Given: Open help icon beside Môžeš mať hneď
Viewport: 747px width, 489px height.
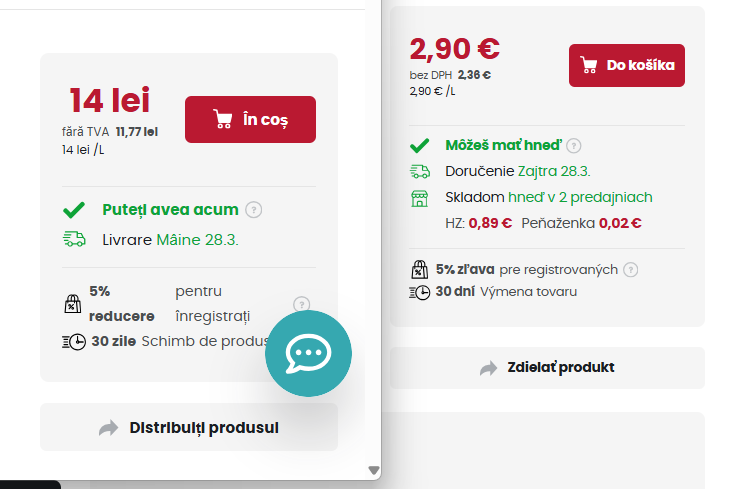Looking at the screenshot, I should [x=574, y=145].
